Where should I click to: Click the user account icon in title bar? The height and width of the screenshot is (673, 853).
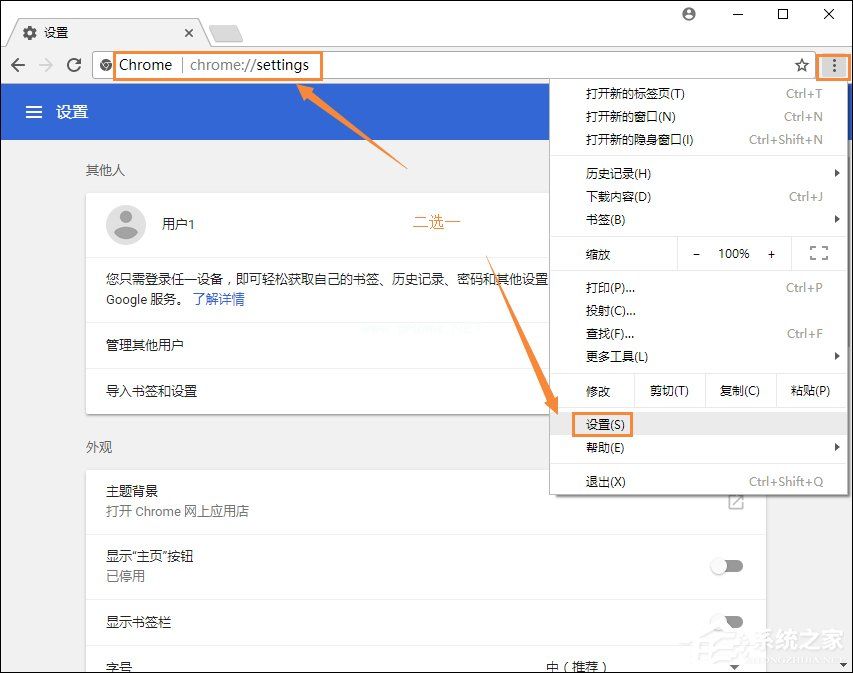[688, 14]
